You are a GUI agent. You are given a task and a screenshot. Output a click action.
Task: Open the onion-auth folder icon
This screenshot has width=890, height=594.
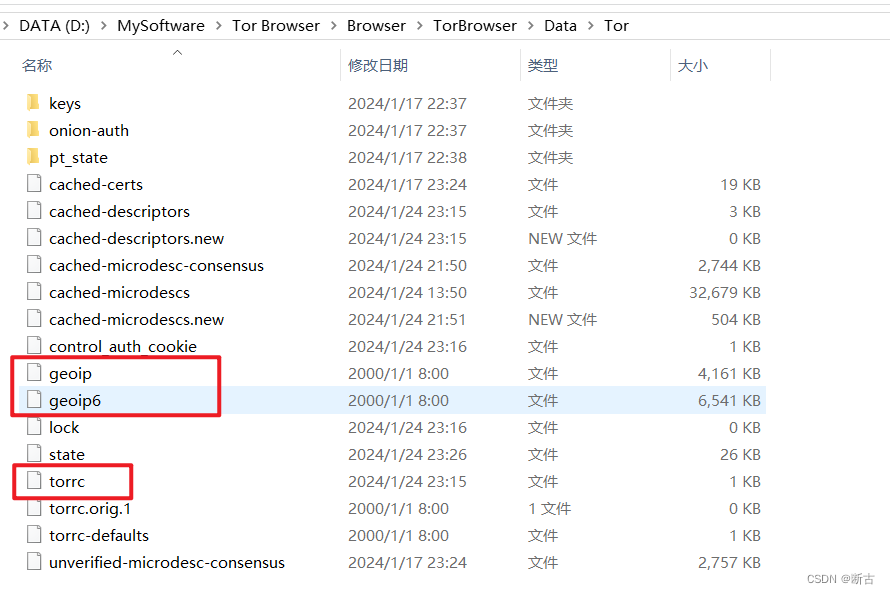pyautogui.click(x=33, y=129)
